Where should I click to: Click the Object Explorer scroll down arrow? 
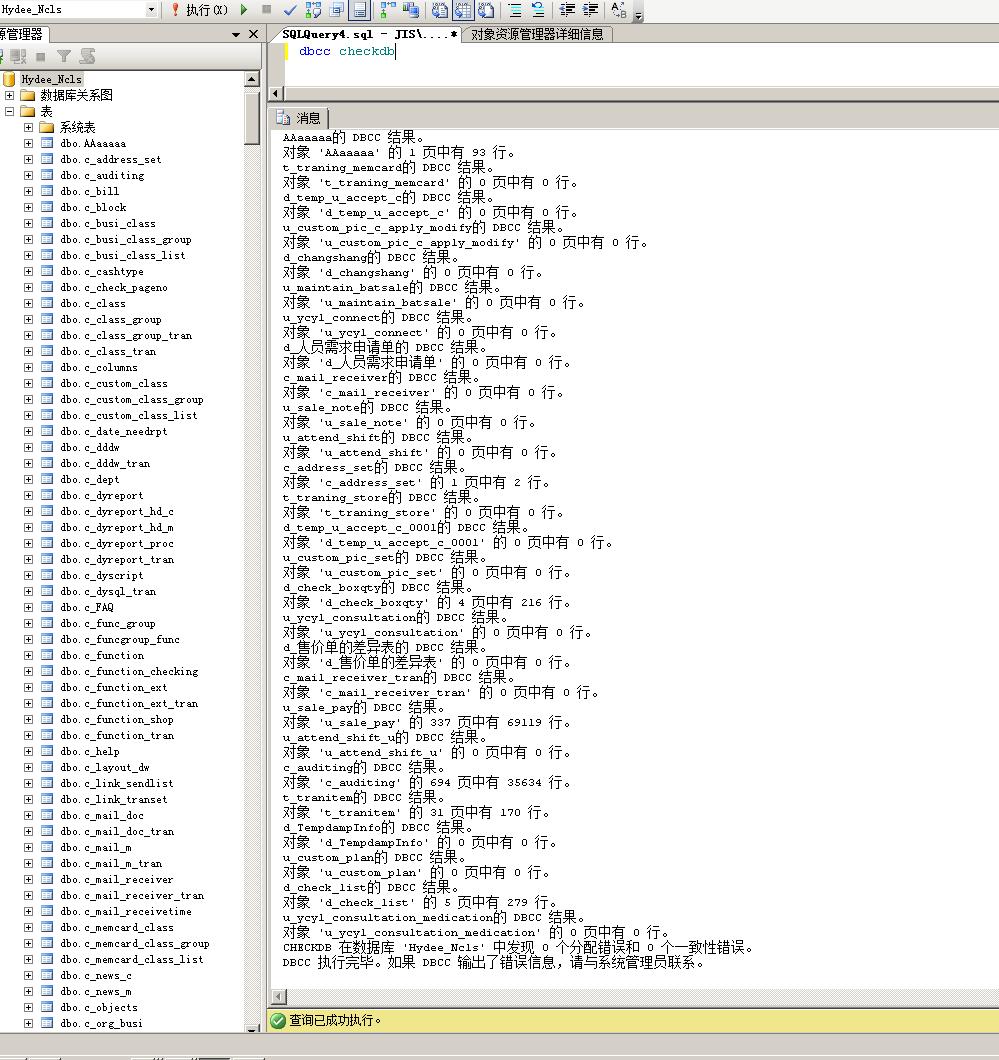click(252, 1028)
